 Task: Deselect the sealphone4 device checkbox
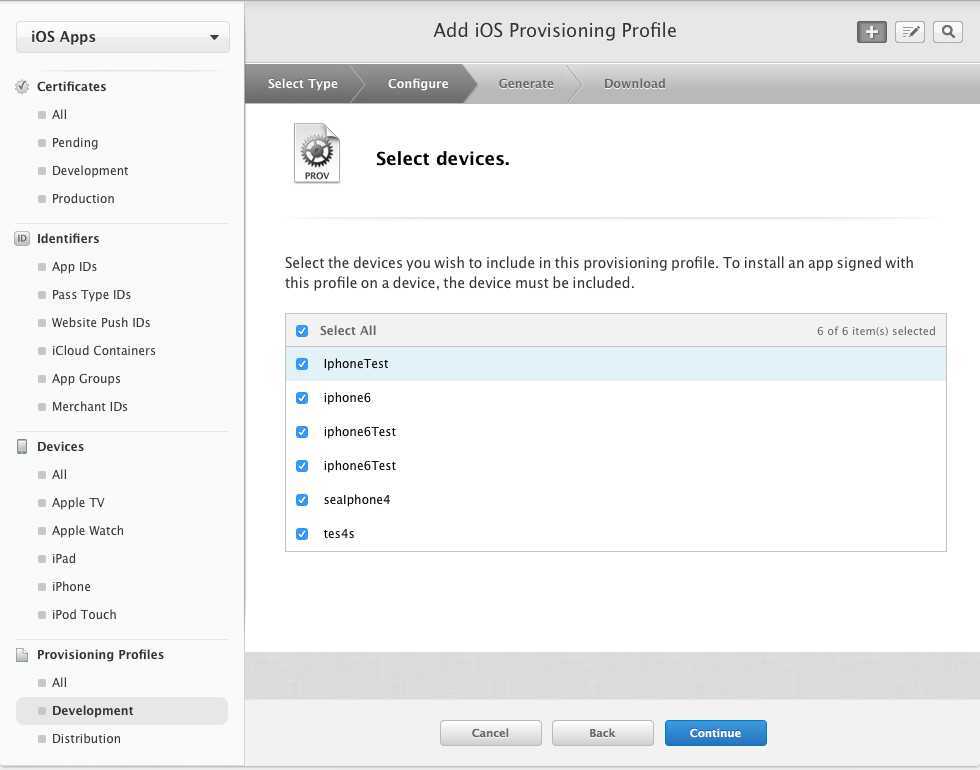point(302,500)
